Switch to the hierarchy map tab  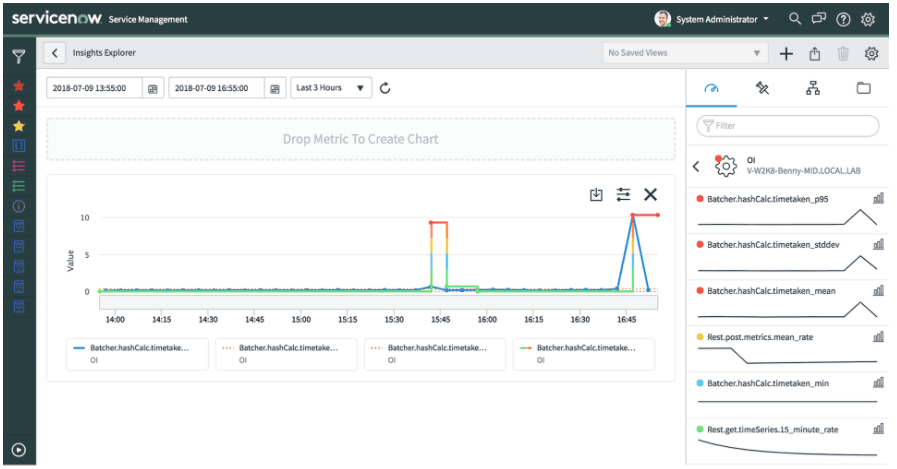[x=813, y=88]
